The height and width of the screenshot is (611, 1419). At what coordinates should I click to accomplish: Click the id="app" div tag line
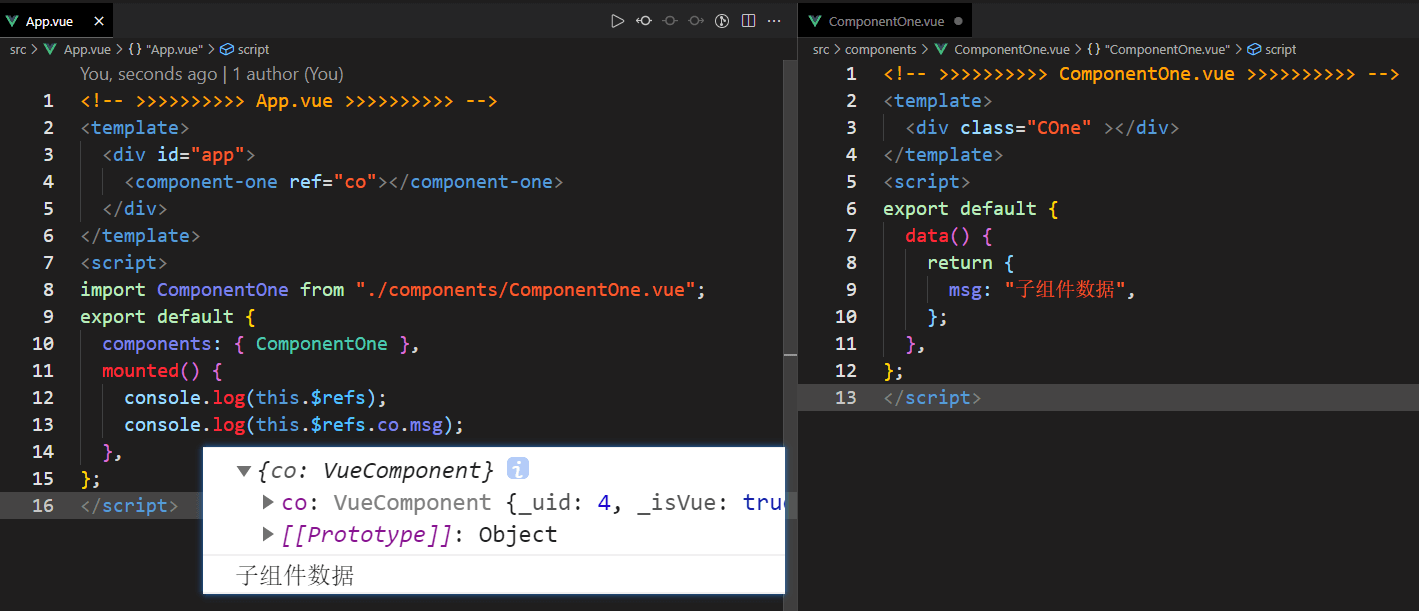point(179,154)
